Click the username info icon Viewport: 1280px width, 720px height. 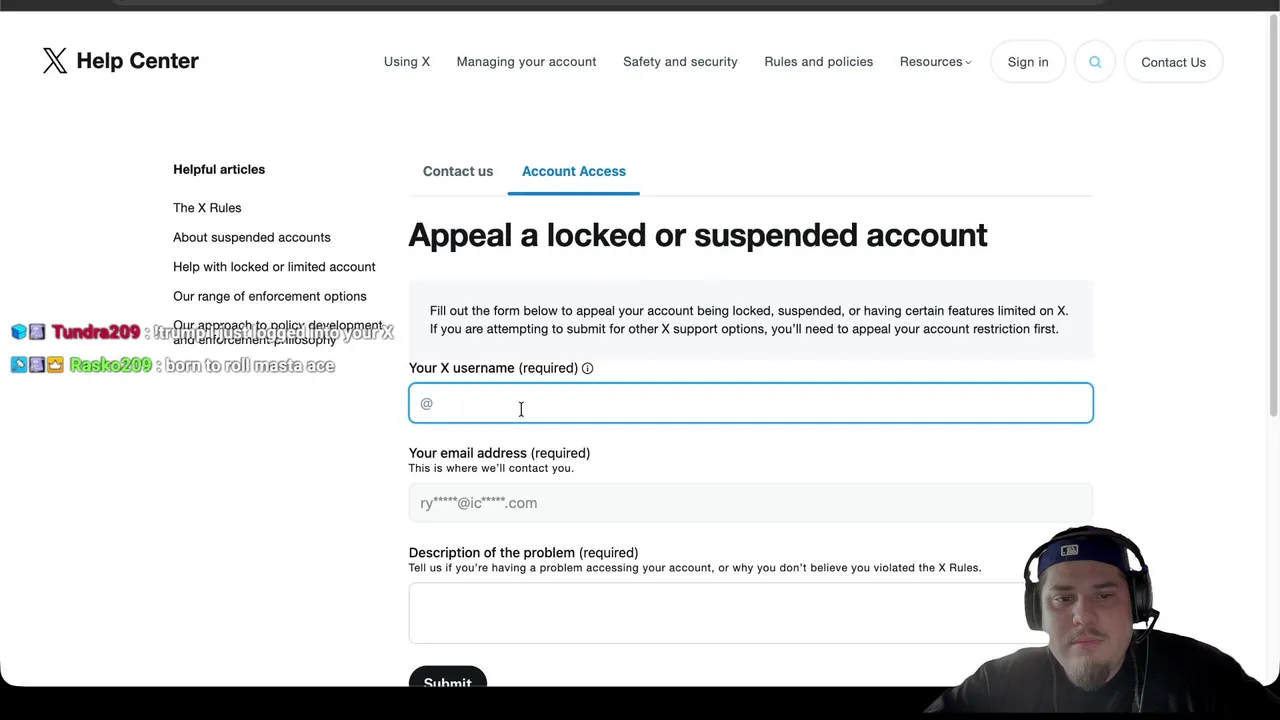[x=588, y=368]
